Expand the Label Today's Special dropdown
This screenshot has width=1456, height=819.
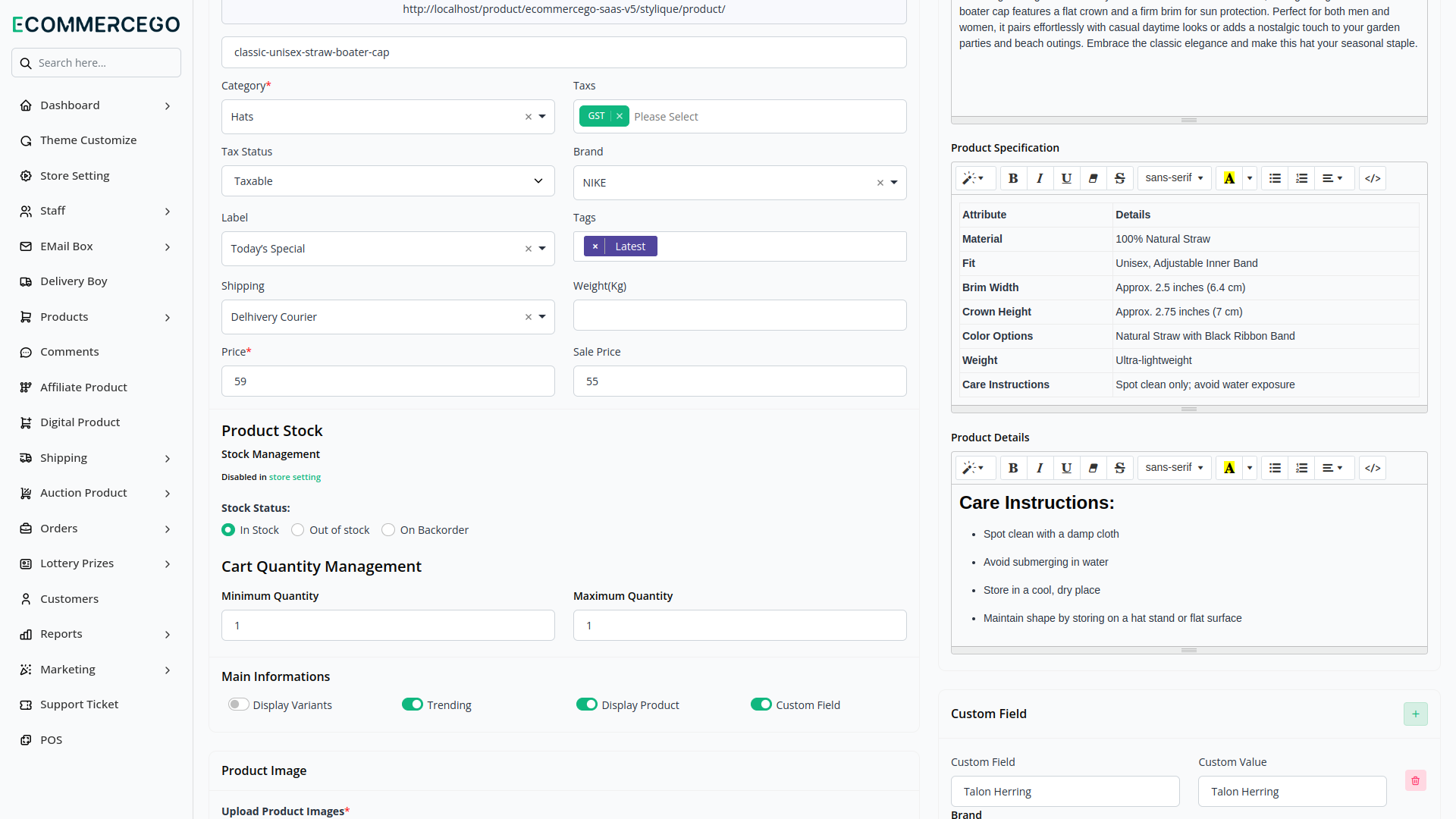(x=388, y=249)
